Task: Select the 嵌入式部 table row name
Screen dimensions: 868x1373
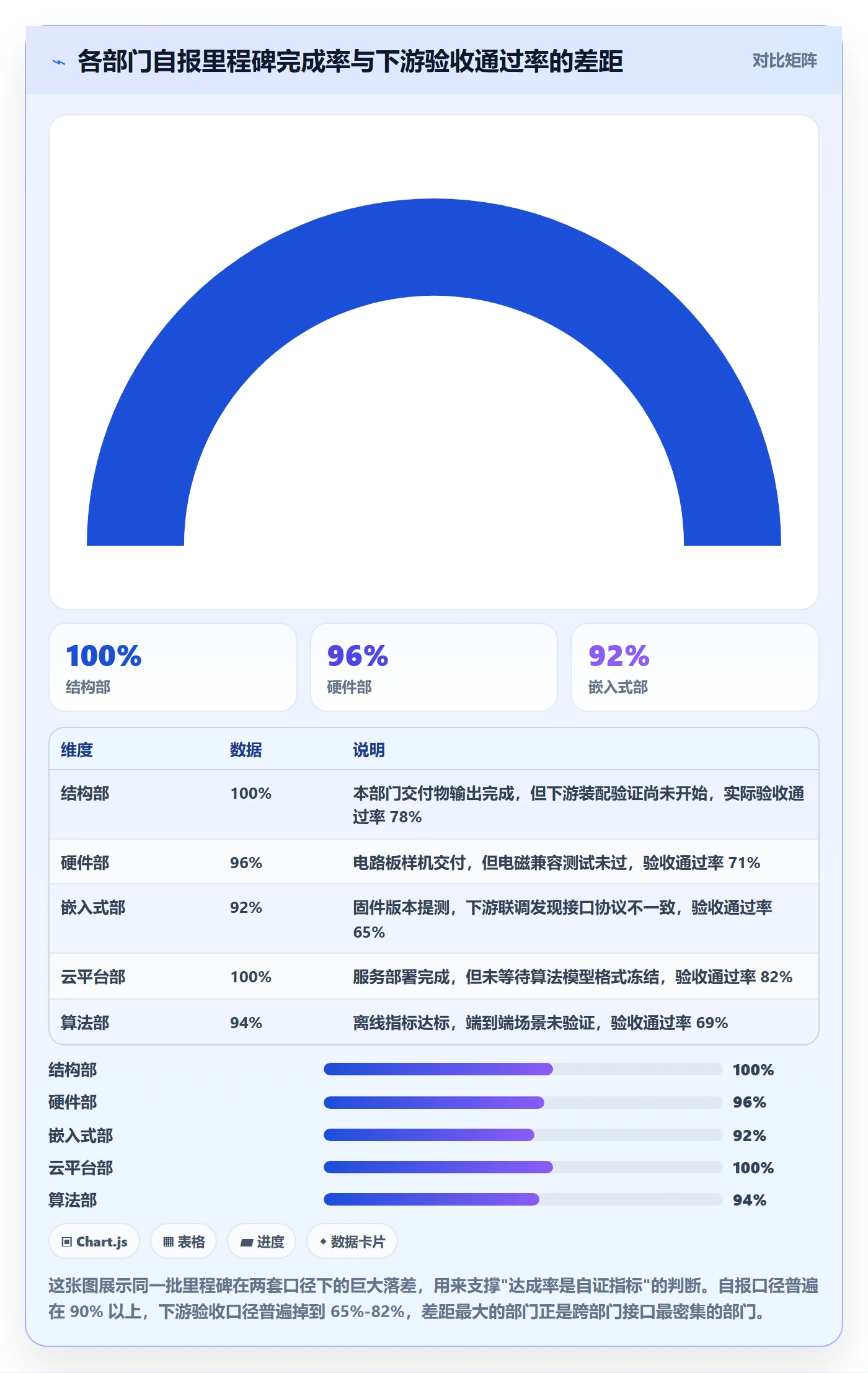Action: pos(93,908)
